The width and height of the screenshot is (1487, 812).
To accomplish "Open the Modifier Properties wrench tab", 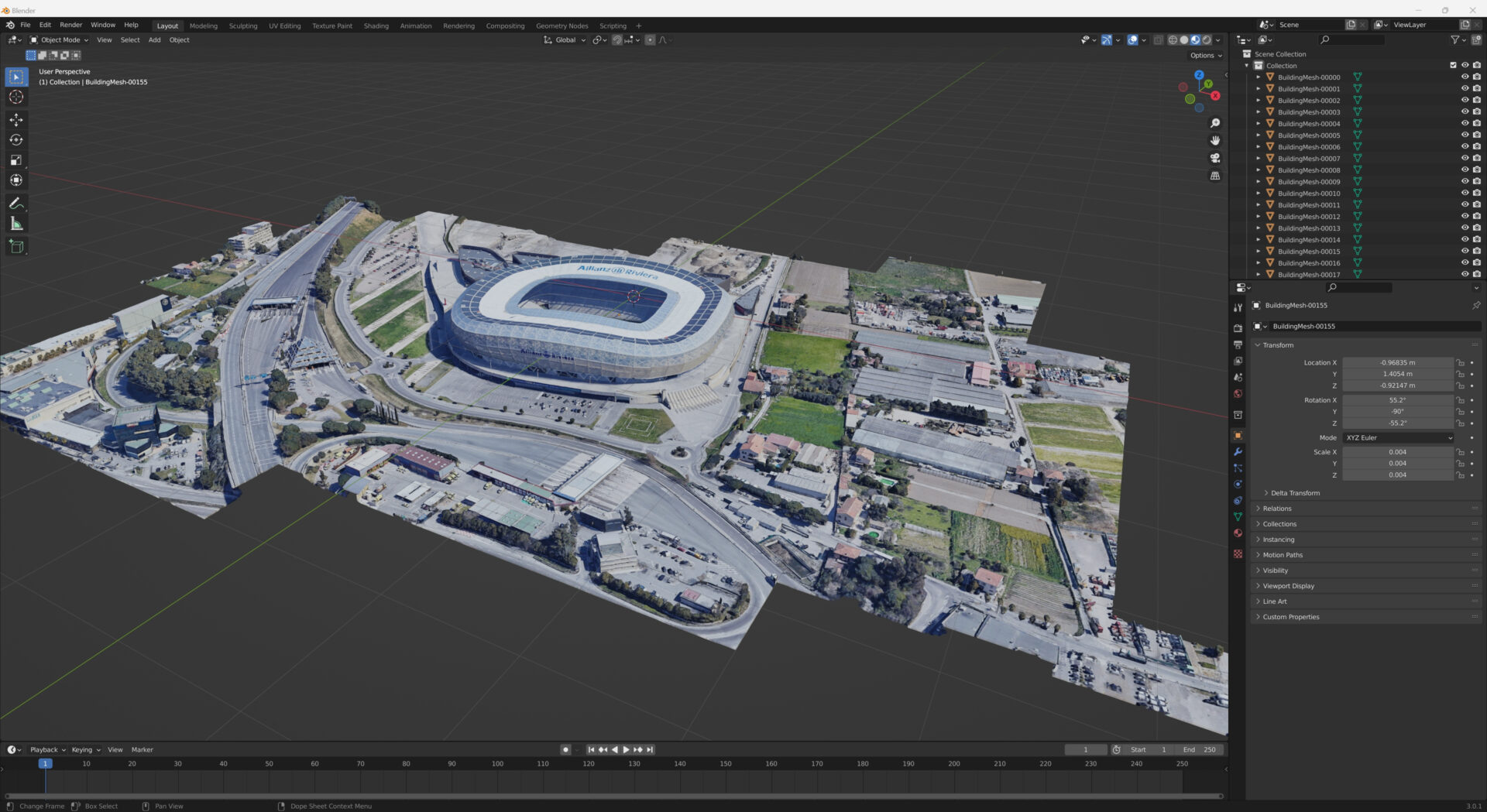I will click(x=1238, y=451).
